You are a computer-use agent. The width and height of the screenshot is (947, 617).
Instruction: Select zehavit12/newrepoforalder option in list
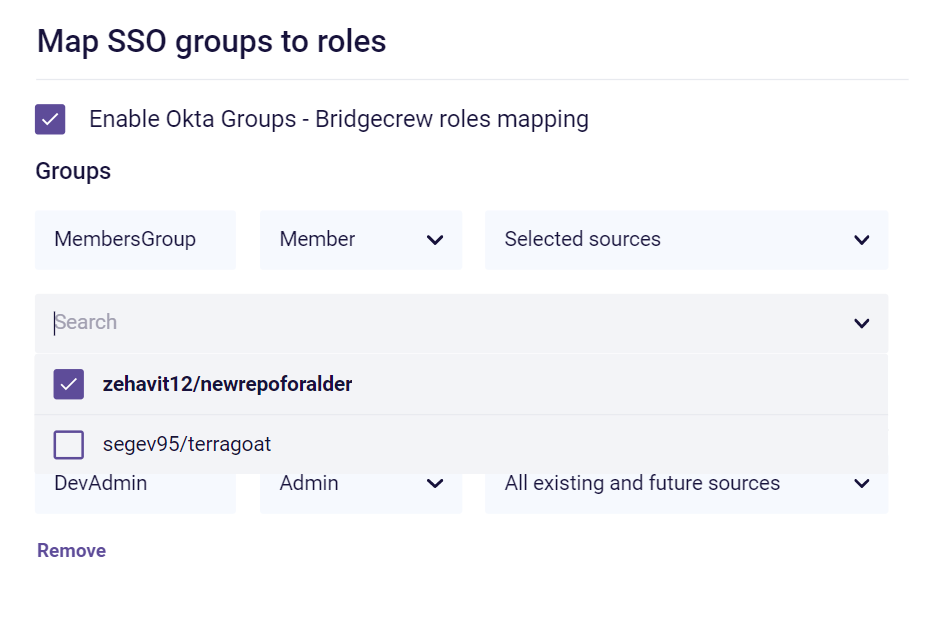(227, 384)
